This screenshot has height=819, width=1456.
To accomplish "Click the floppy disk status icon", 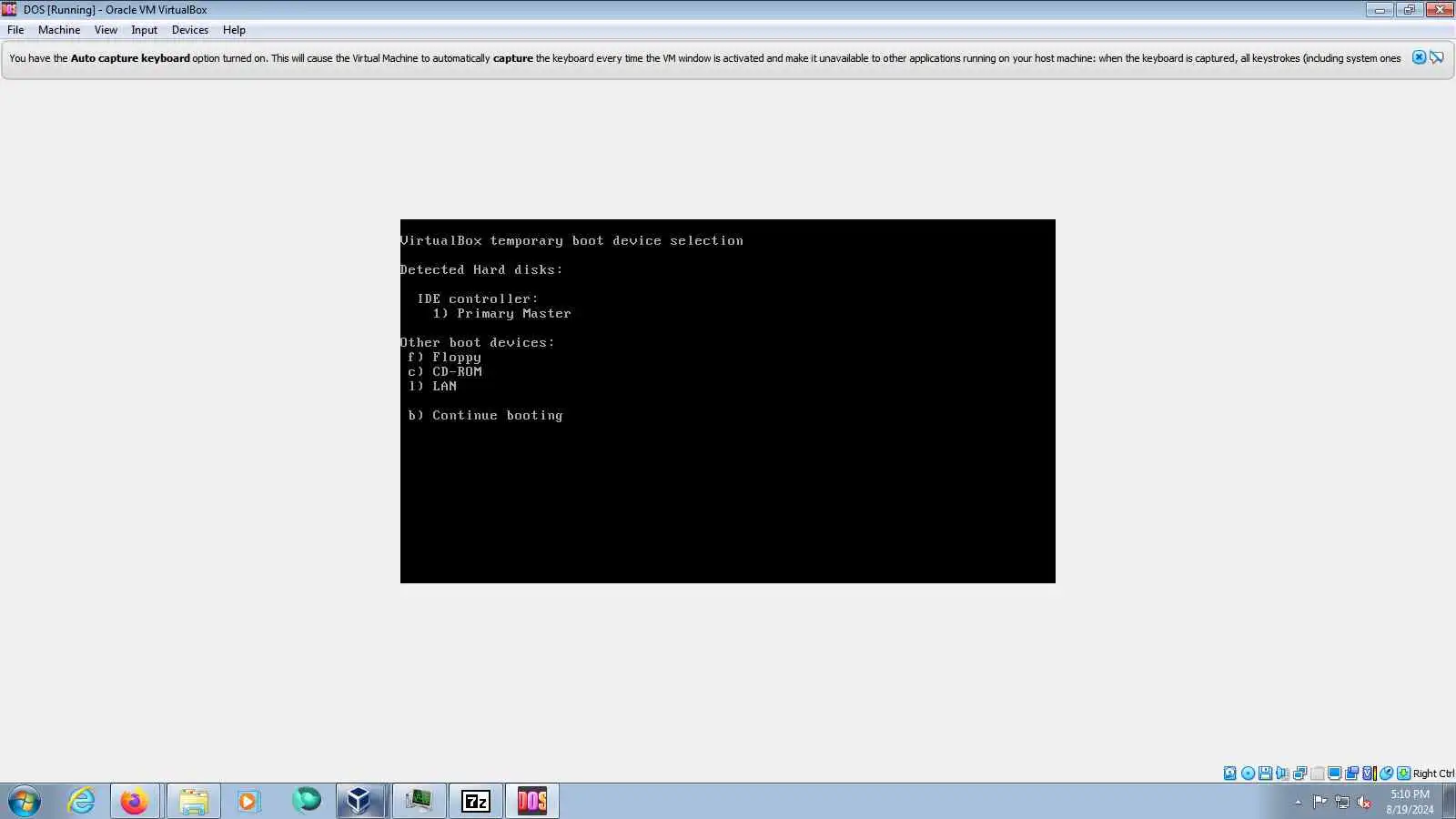I will (1265, 773).
